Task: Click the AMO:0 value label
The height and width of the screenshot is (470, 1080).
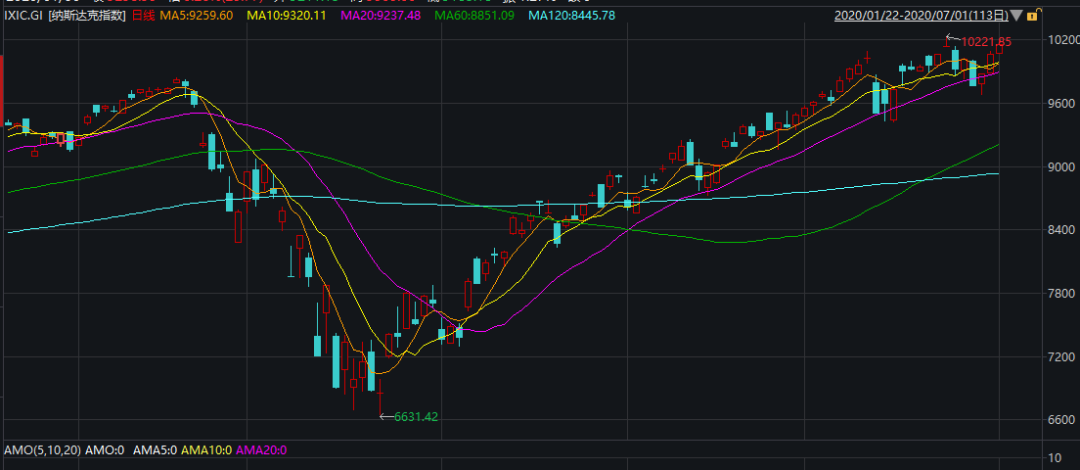Action: coord(102,451)
